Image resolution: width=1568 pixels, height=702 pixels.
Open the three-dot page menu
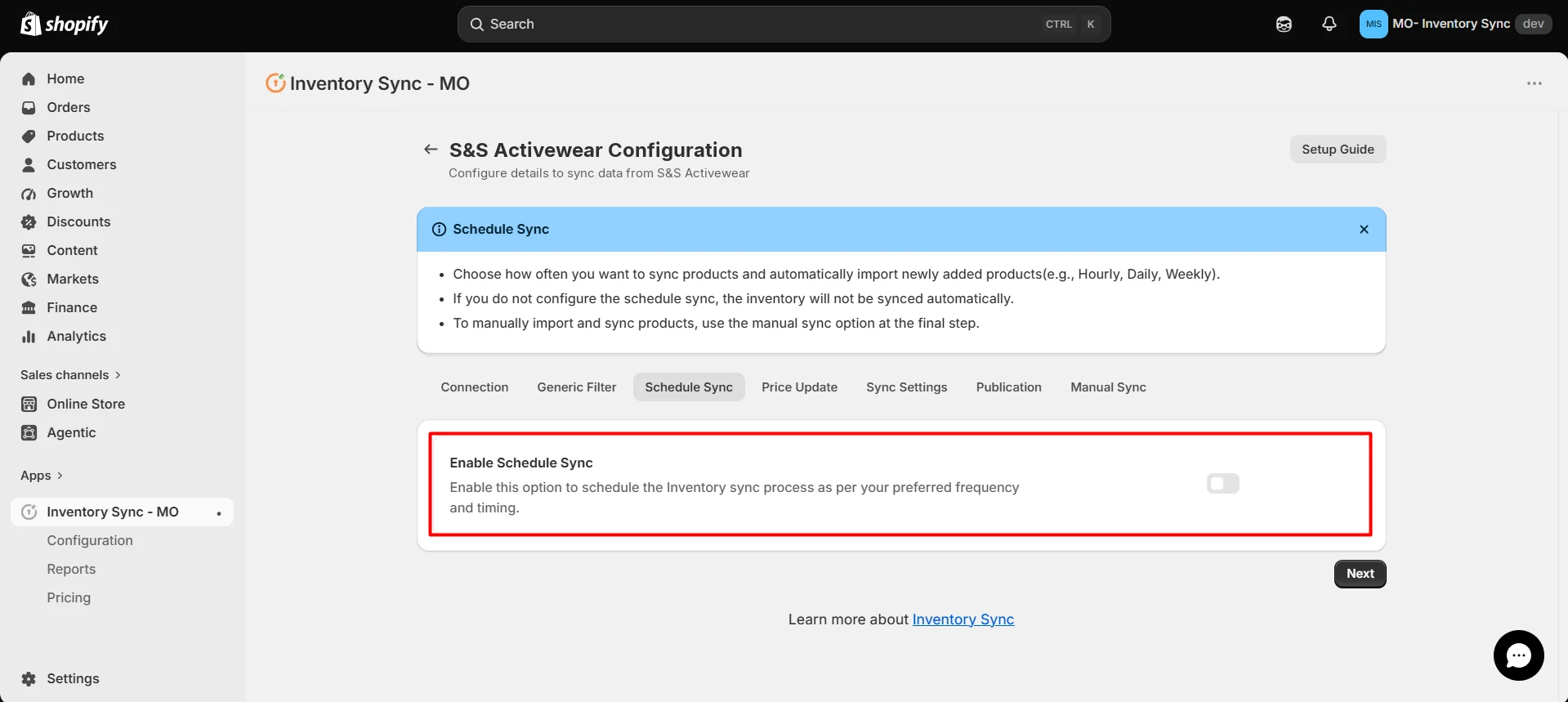click(x=1534, y=83)
